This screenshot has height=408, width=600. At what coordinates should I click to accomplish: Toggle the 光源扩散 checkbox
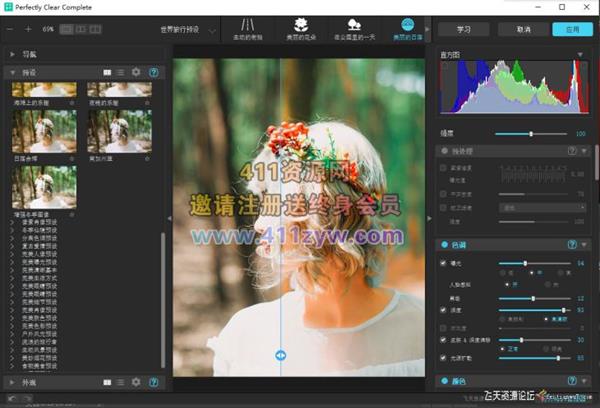pos(443,357)
